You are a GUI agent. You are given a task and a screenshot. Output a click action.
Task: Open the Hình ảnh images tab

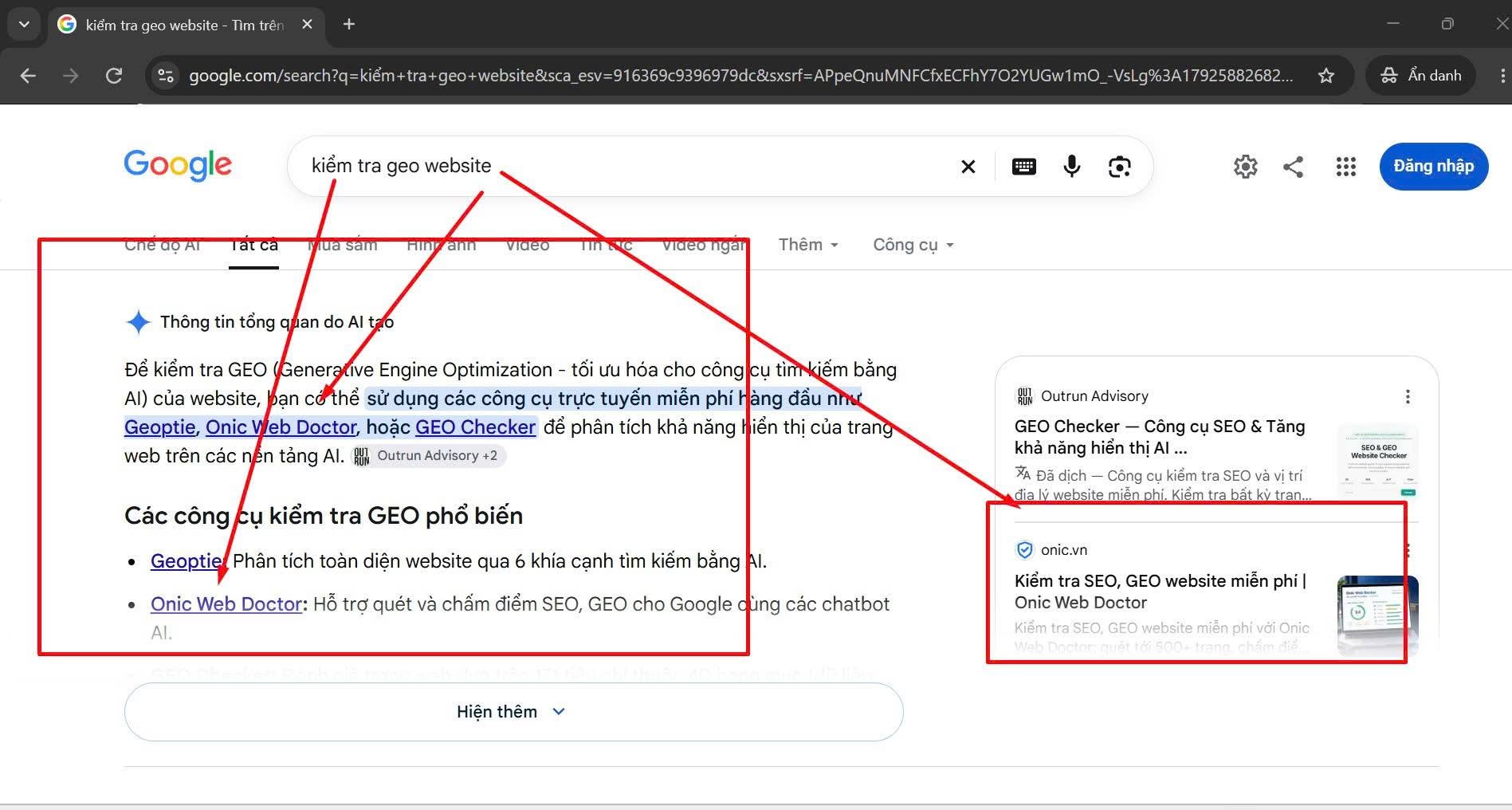click(x=441, y=245)
